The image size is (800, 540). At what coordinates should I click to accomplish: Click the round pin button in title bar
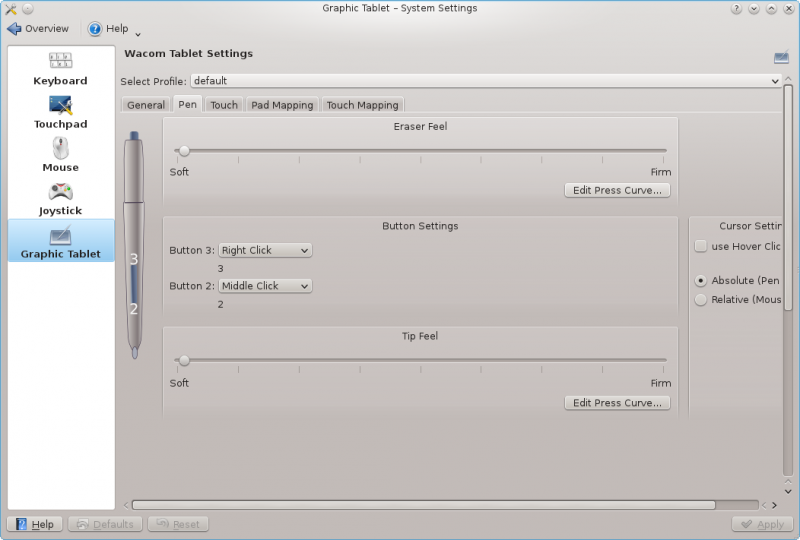click(28, 9)
